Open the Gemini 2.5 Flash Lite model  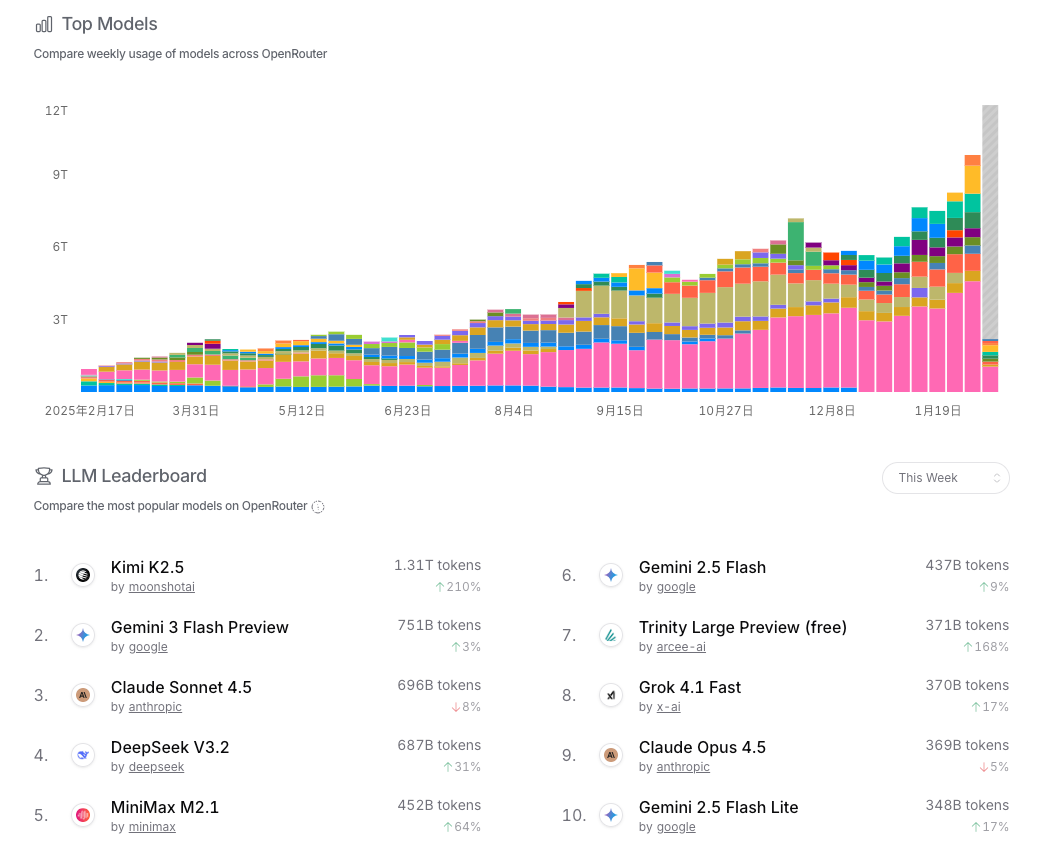718,808
